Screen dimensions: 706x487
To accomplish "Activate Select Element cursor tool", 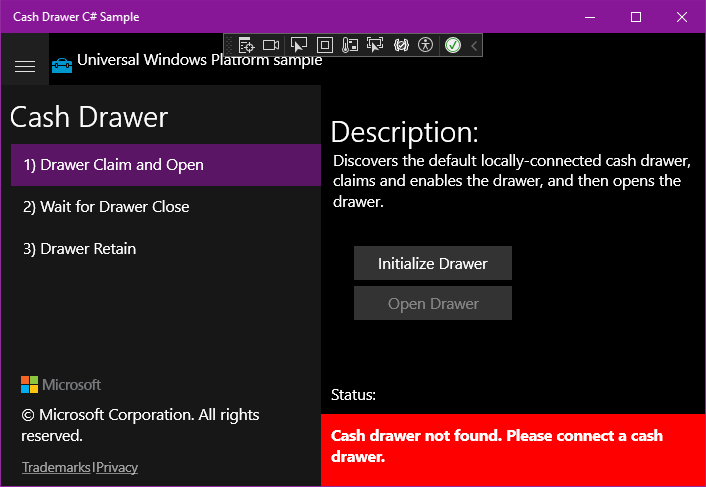I will point(299,45).
